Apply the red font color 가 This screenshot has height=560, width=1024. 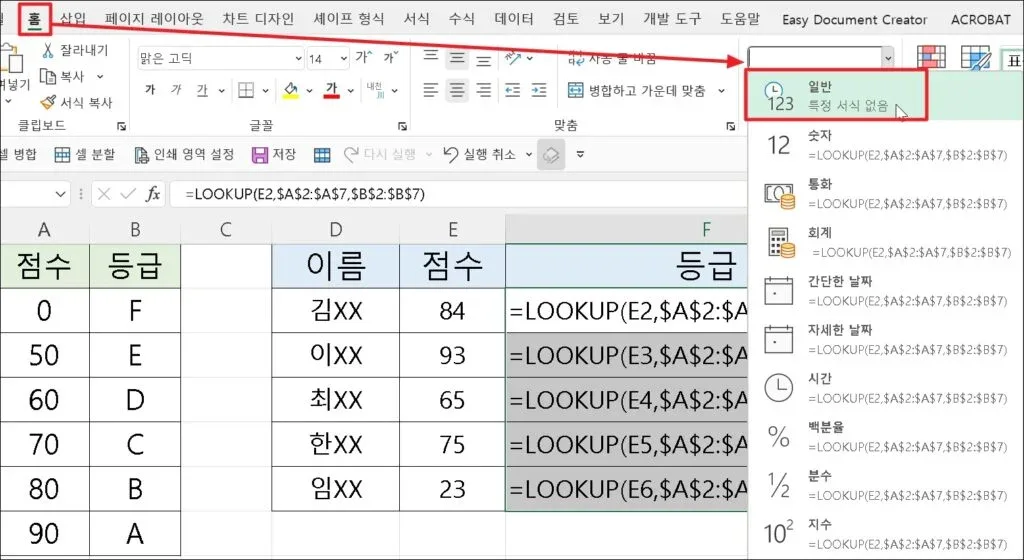(332, 91)
